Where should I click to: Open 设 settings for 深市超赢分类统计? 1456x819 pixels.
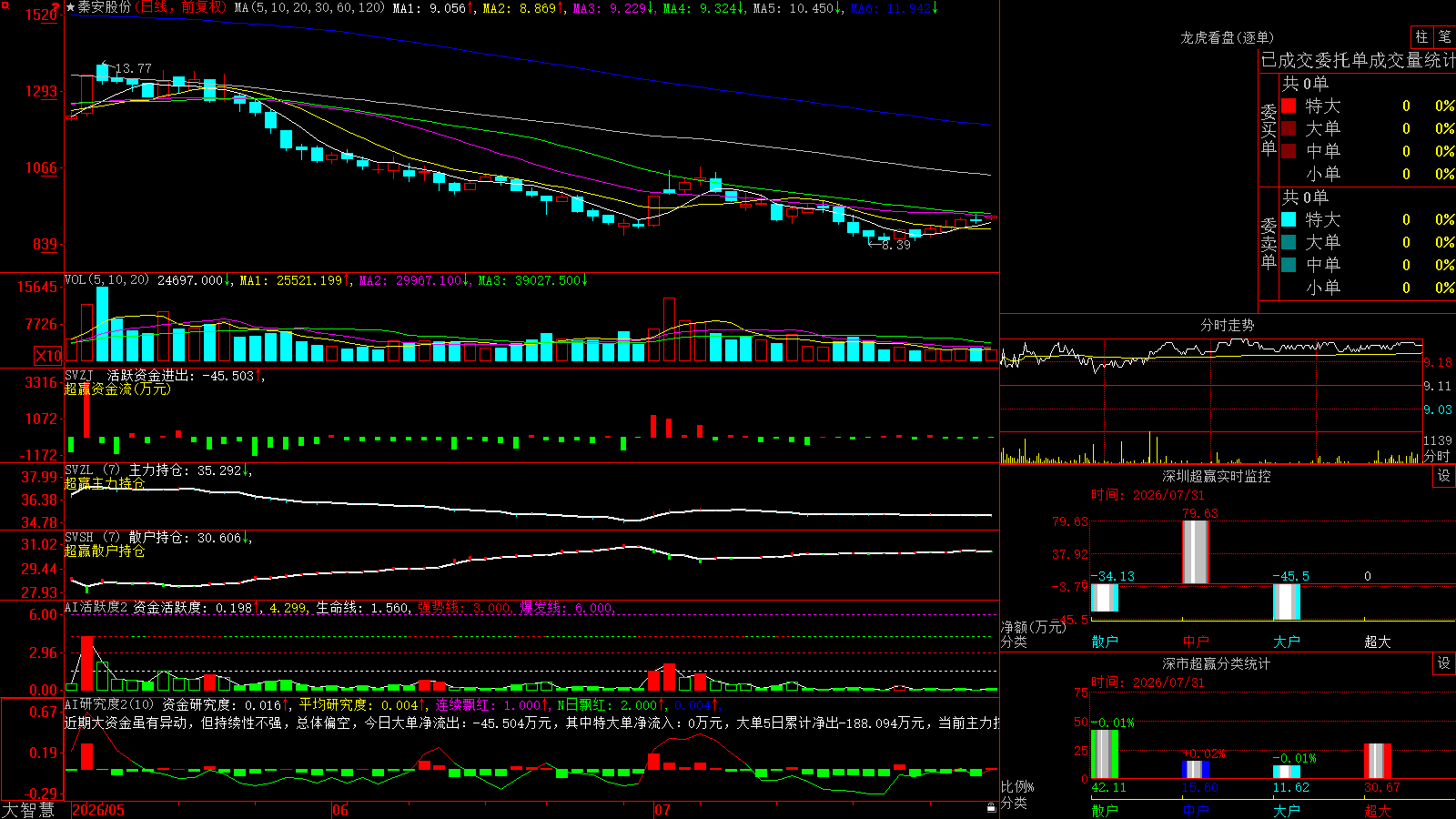click(x=1443, y=663)
